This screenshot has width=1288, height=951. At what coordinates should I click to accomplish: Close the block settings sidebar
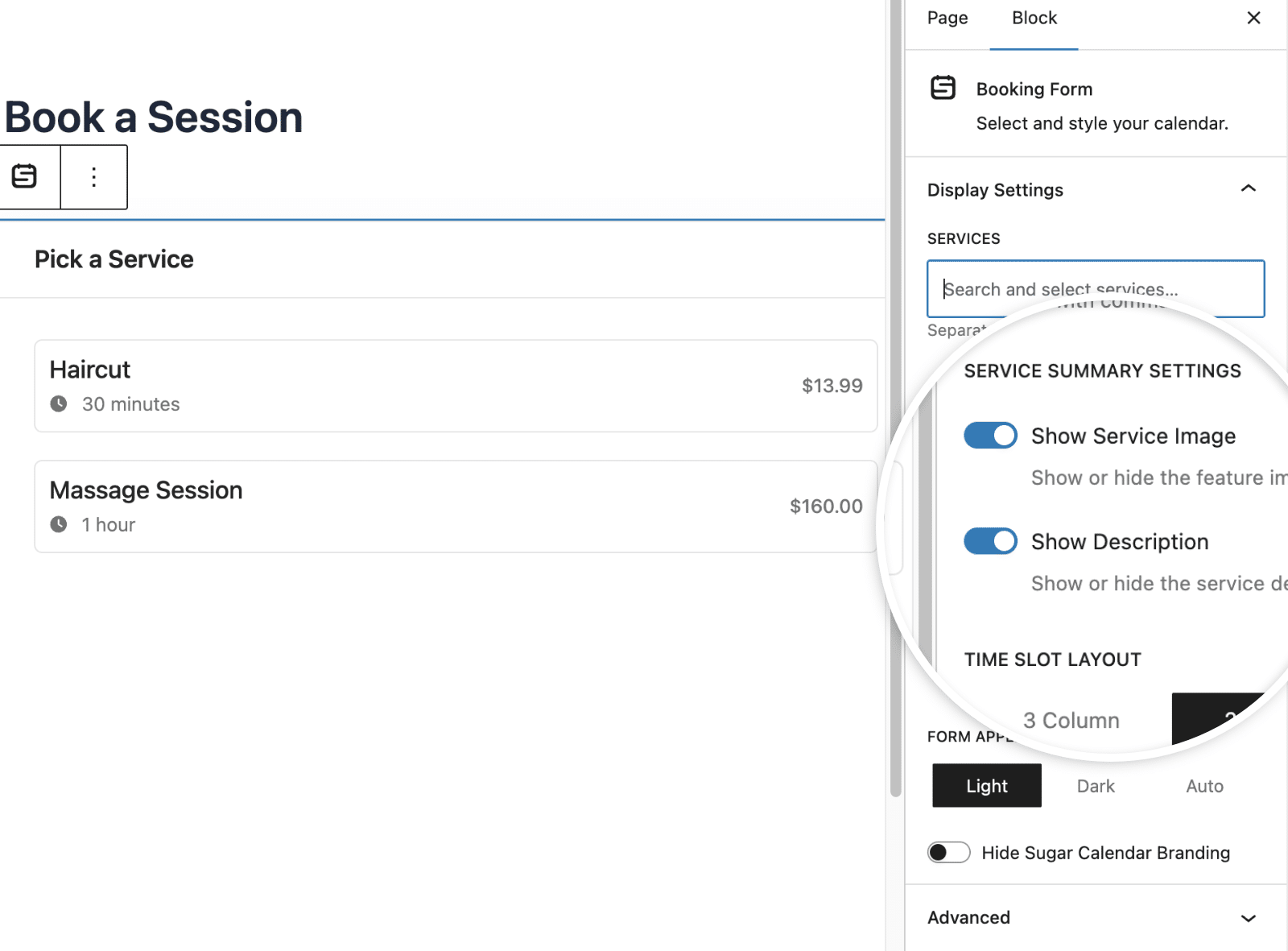click(1253, 17)
